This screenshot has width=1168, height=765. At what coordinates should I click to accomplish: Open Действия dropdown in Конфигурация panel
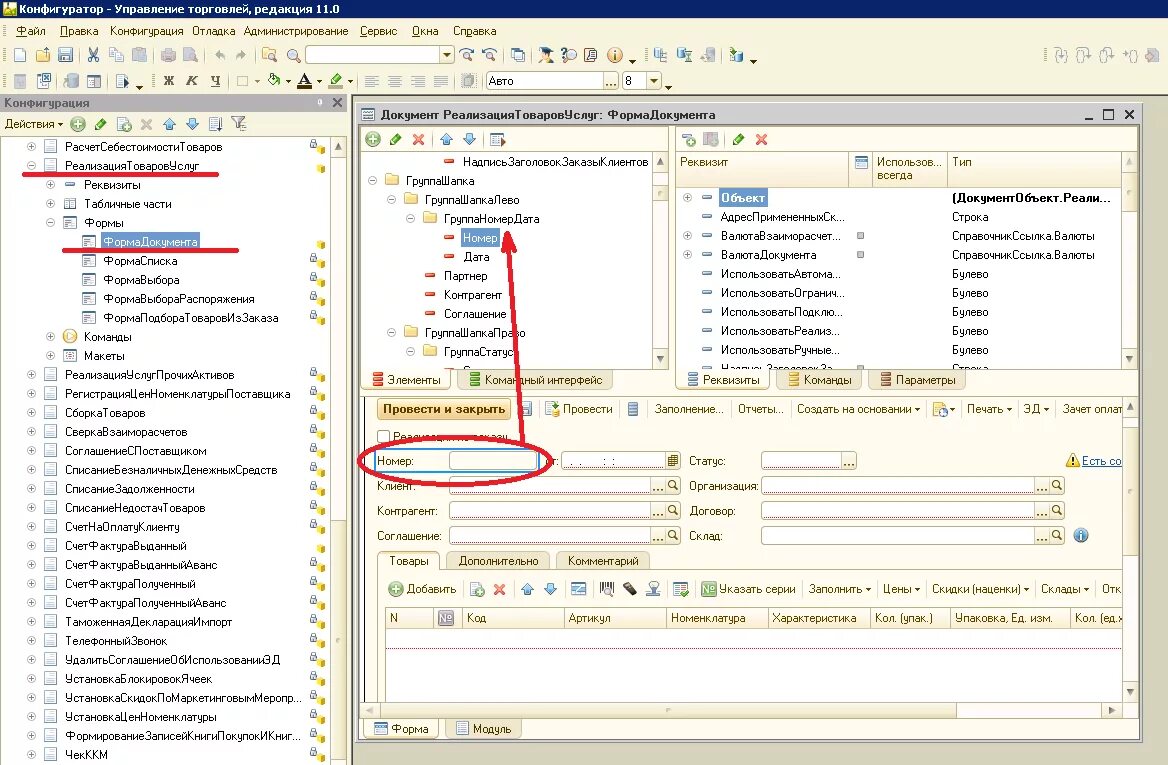click(34, 124)
